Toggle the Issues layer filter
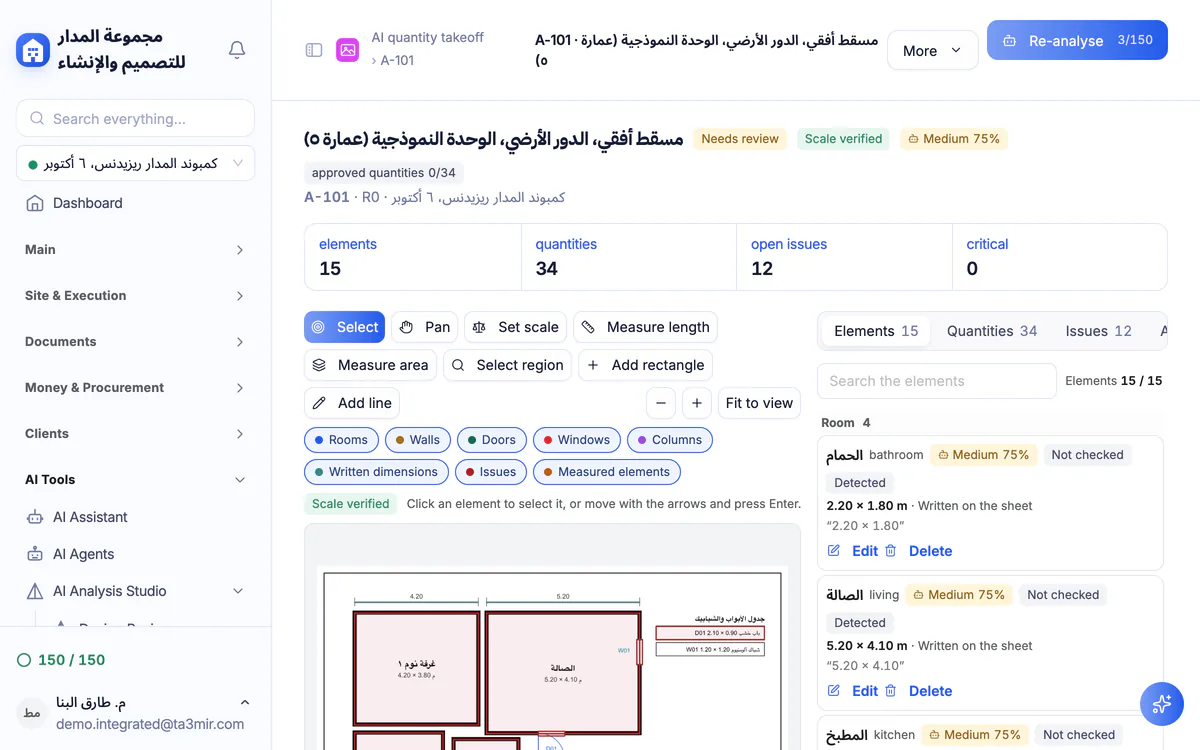The height and width of the screenshot is (750, 1200). click(x=490, y=472)
